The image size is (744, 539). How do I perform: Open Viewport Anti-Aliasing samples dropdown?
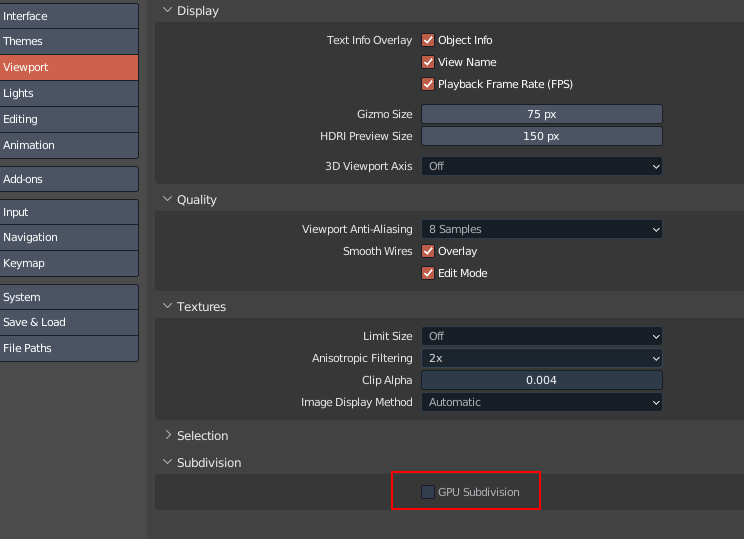tap(541, 229)
